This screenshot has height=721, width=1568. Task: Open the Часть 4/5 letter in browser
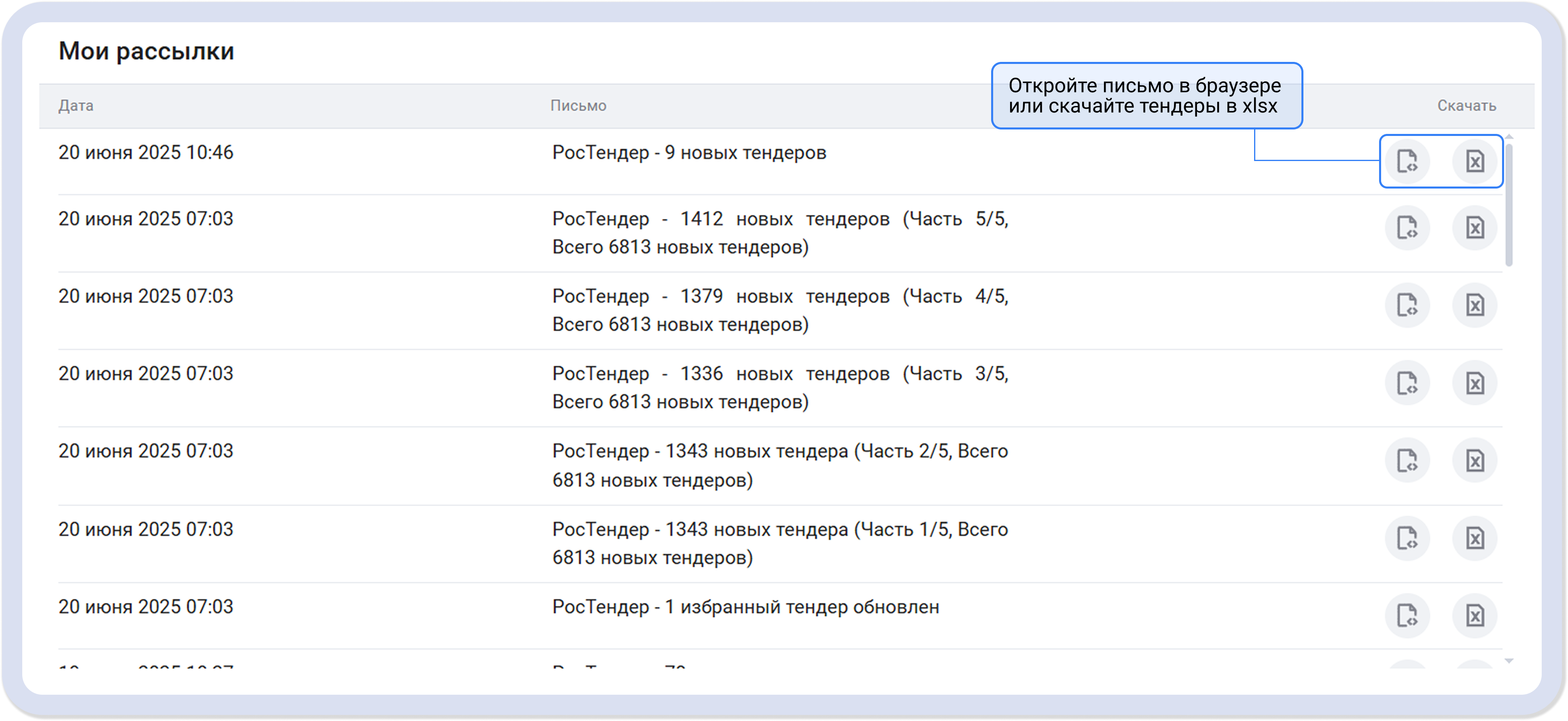coord(1407,305)
